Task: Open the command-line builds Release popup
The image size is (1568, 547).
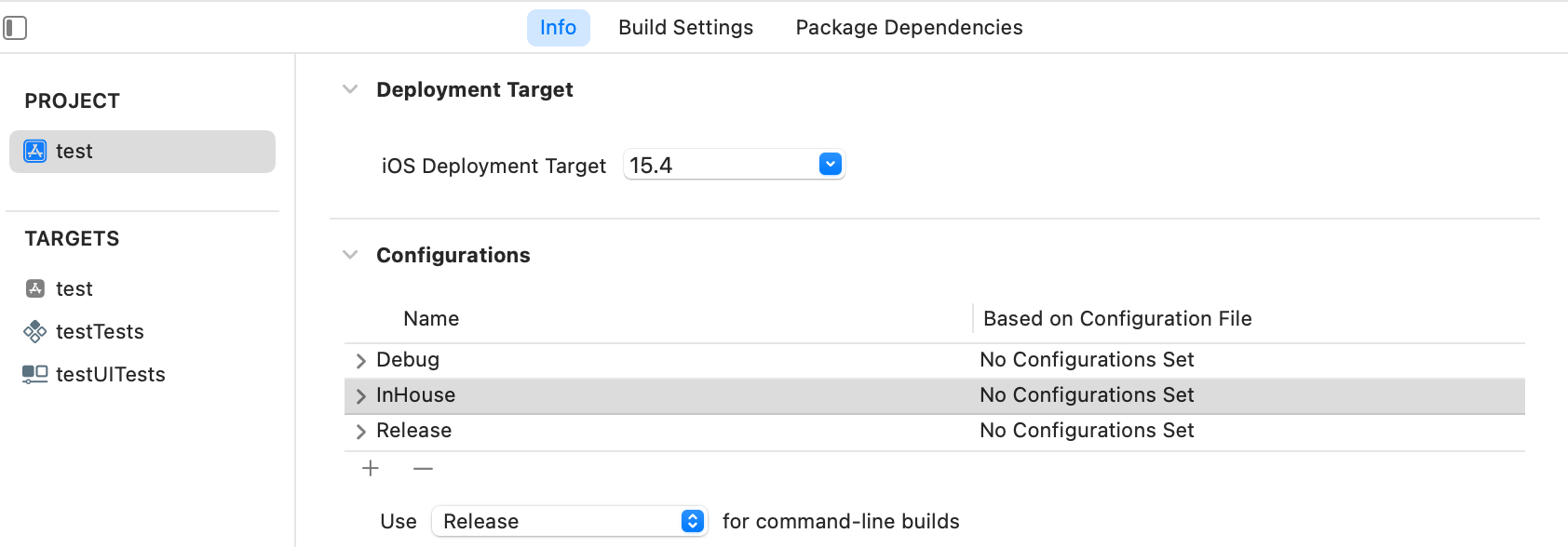Action: click(569, 521)
